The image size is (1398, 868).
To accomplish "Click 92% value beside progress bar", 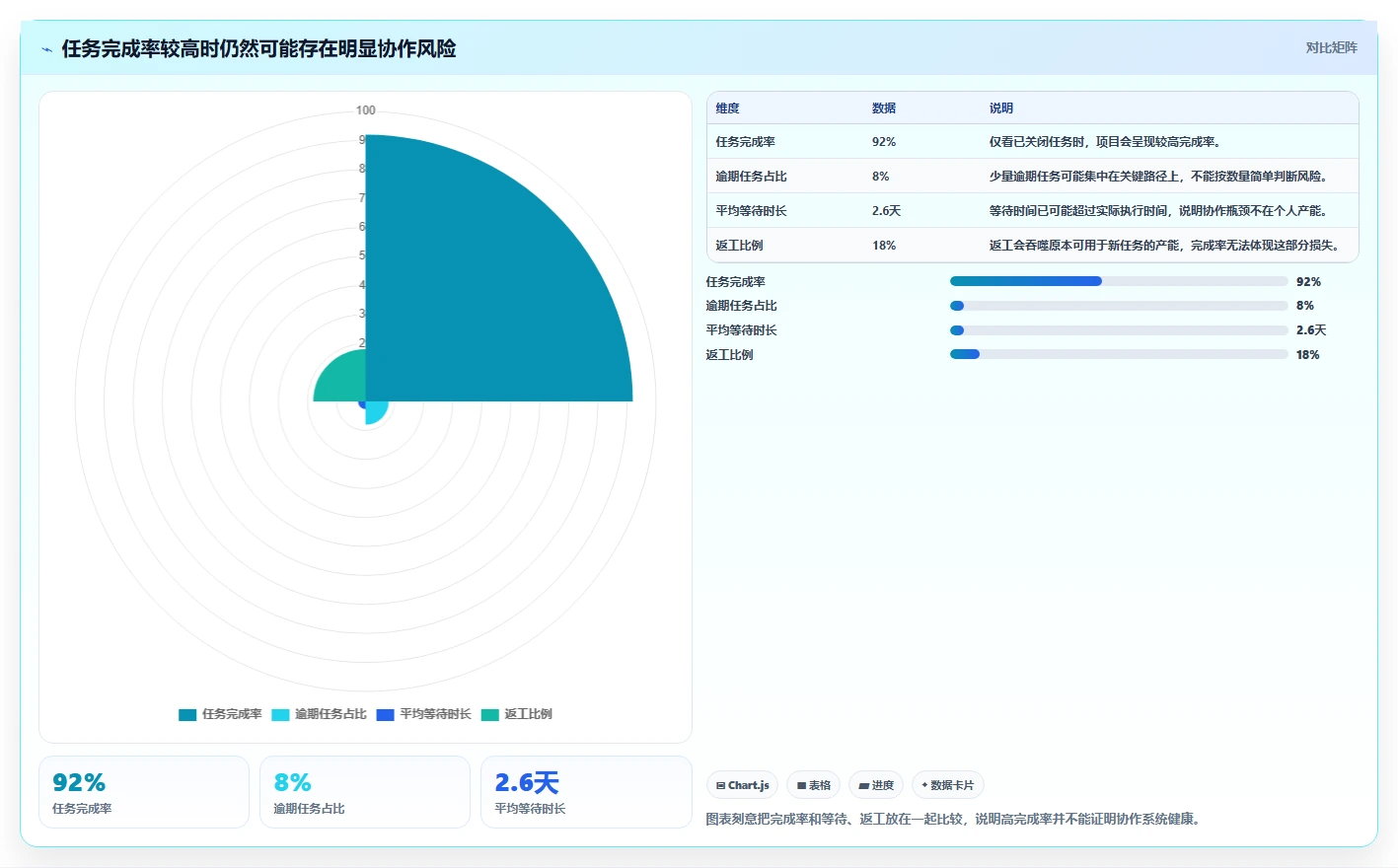I will pyautogui.click(x=1308, y=282).
